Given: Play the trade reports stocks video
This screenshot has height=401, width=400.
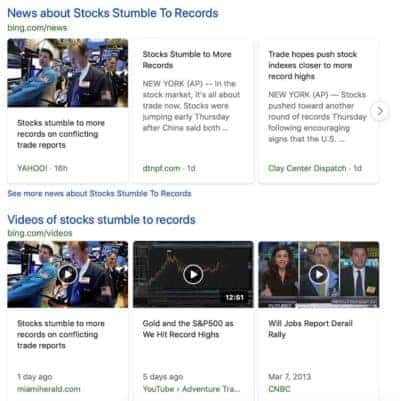Looking at the screenshot, I should [x=68, y=274].
